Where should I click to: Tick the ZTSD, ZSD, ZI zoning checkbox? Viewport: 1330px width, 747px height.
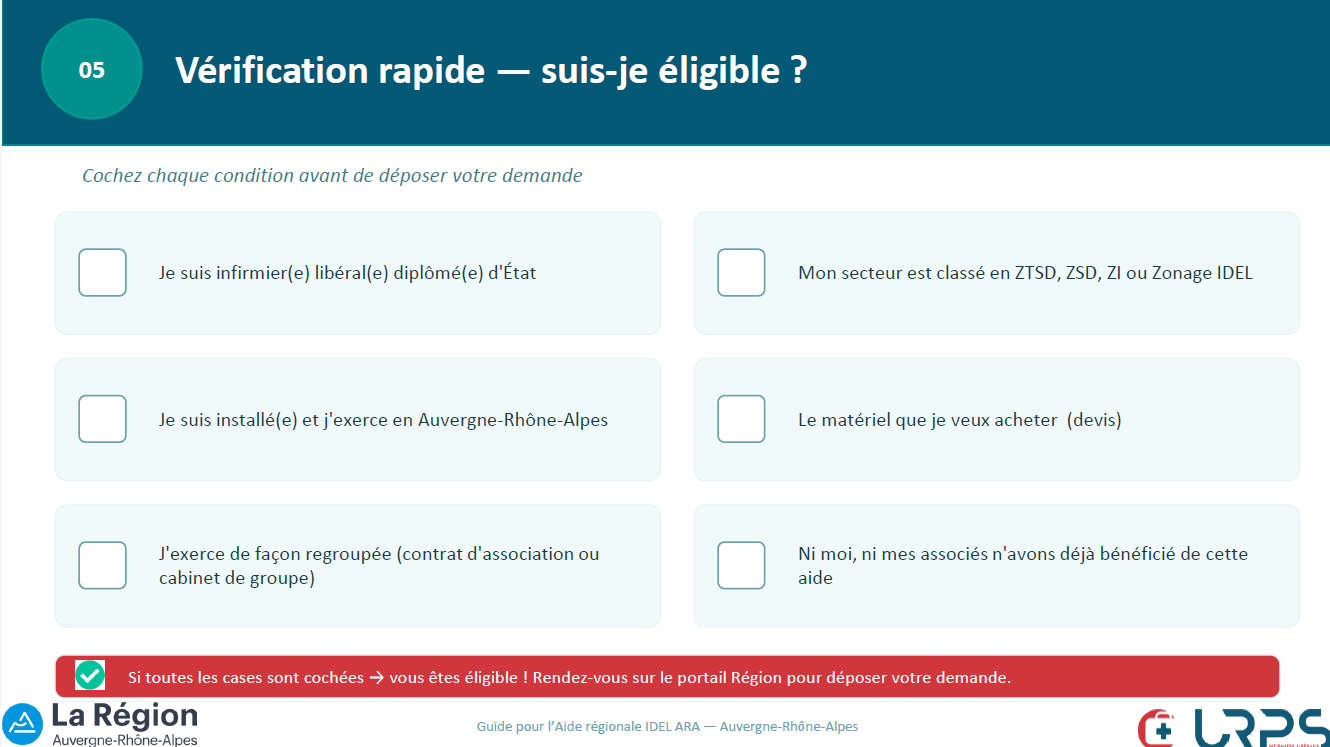(x=741, y=272)
